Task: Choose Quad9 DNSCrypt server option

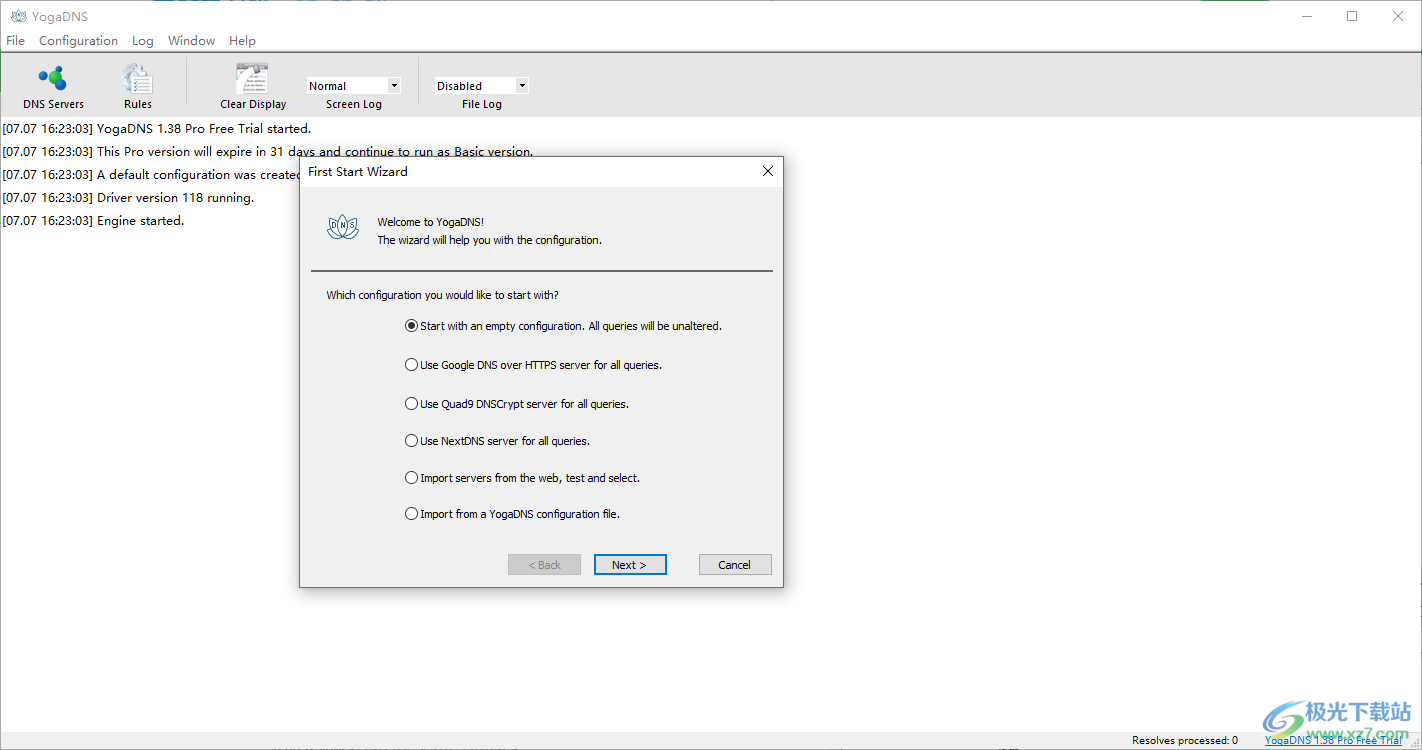Action: (x=517, y=404)
